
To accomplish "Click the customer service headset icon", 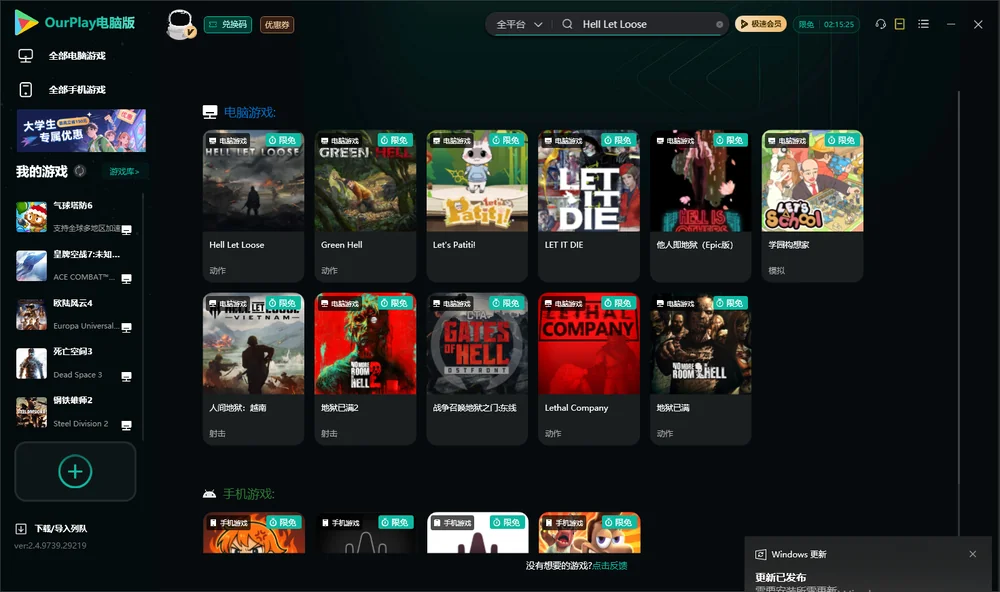I will click(881, 24).
